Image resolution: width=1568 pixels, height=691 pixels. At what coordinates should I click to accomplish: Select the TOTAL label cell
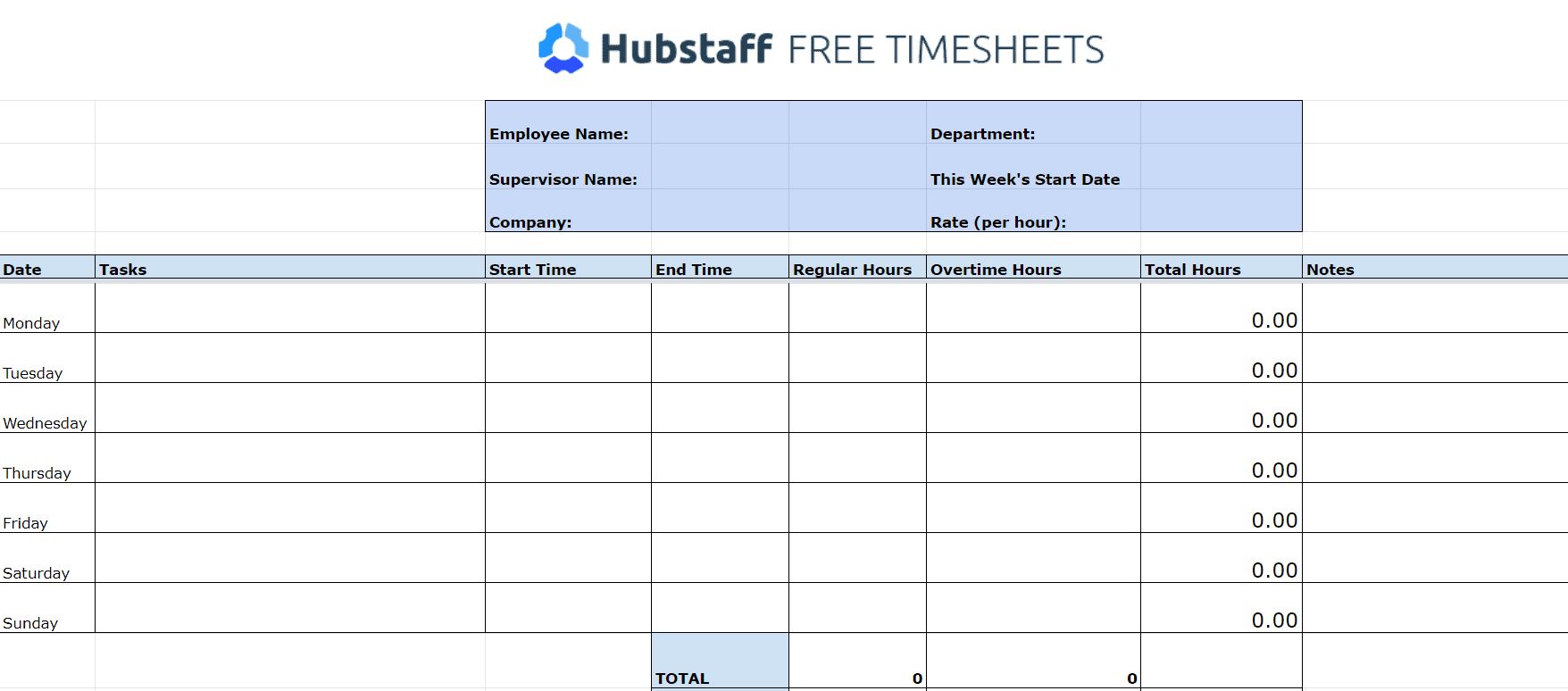click(x=720, y=661)
